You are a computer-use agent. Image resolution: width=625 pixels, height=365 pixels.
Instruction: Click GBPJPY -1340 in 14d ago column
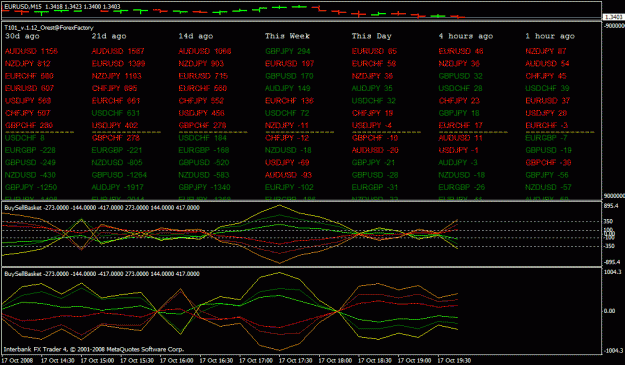205,187
